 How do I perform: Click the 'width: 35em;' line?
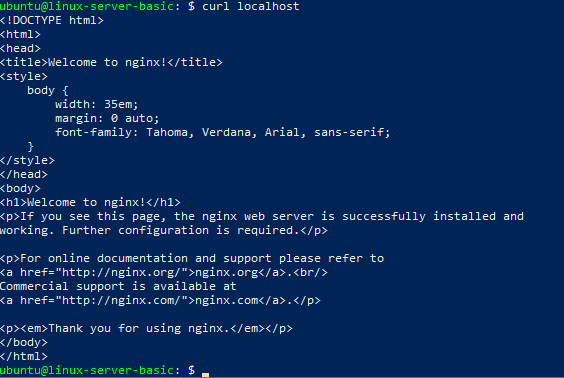tap(97, 105)
